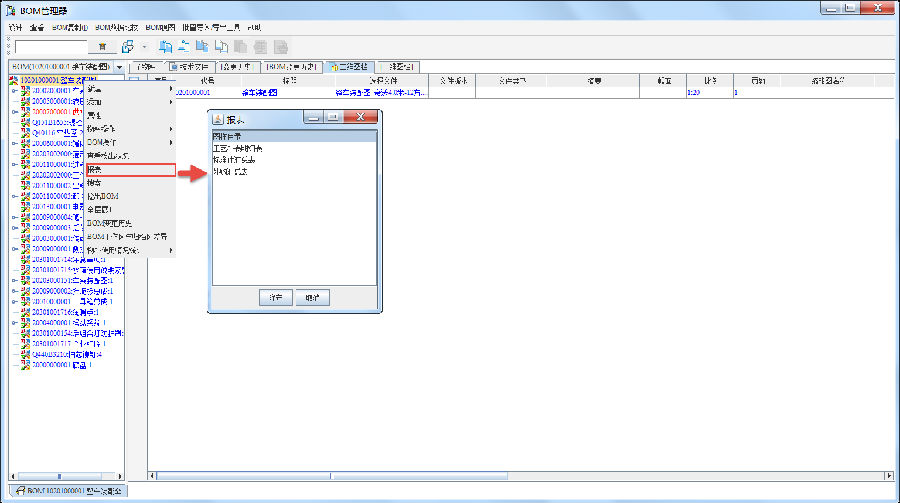Click the right cancel button in the 报表 dialog
Viewport: 900px width, 503px height.
(312, 297)
